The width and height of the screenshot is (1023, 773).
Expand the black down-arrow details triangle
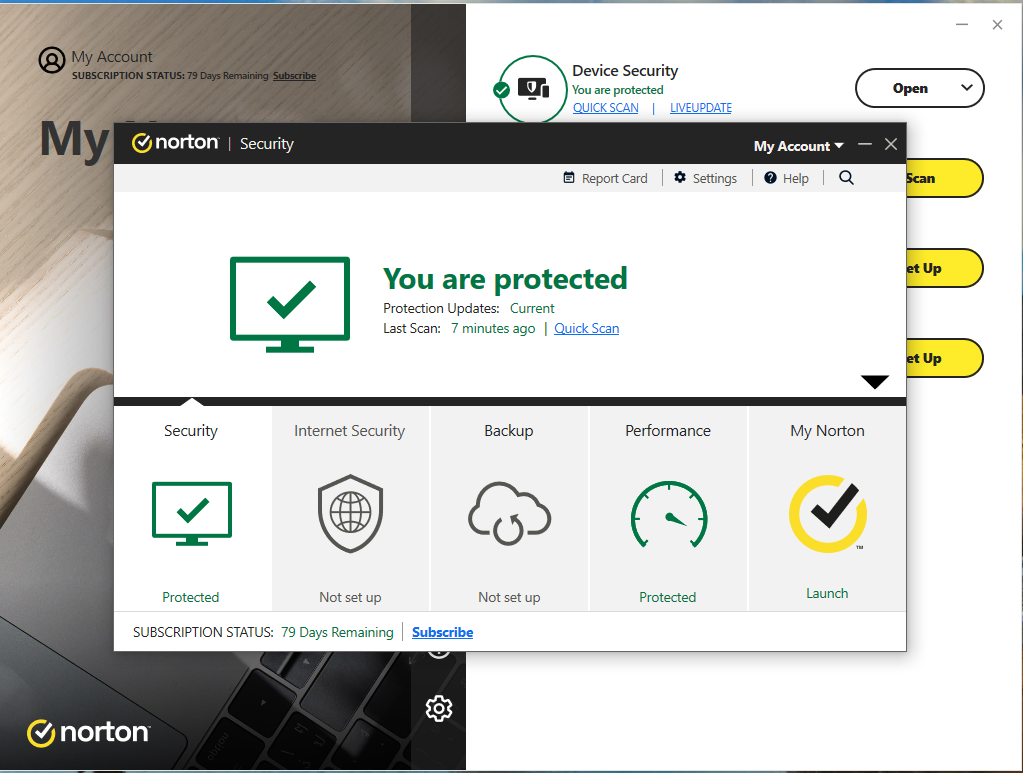click(x=875, y=382)
